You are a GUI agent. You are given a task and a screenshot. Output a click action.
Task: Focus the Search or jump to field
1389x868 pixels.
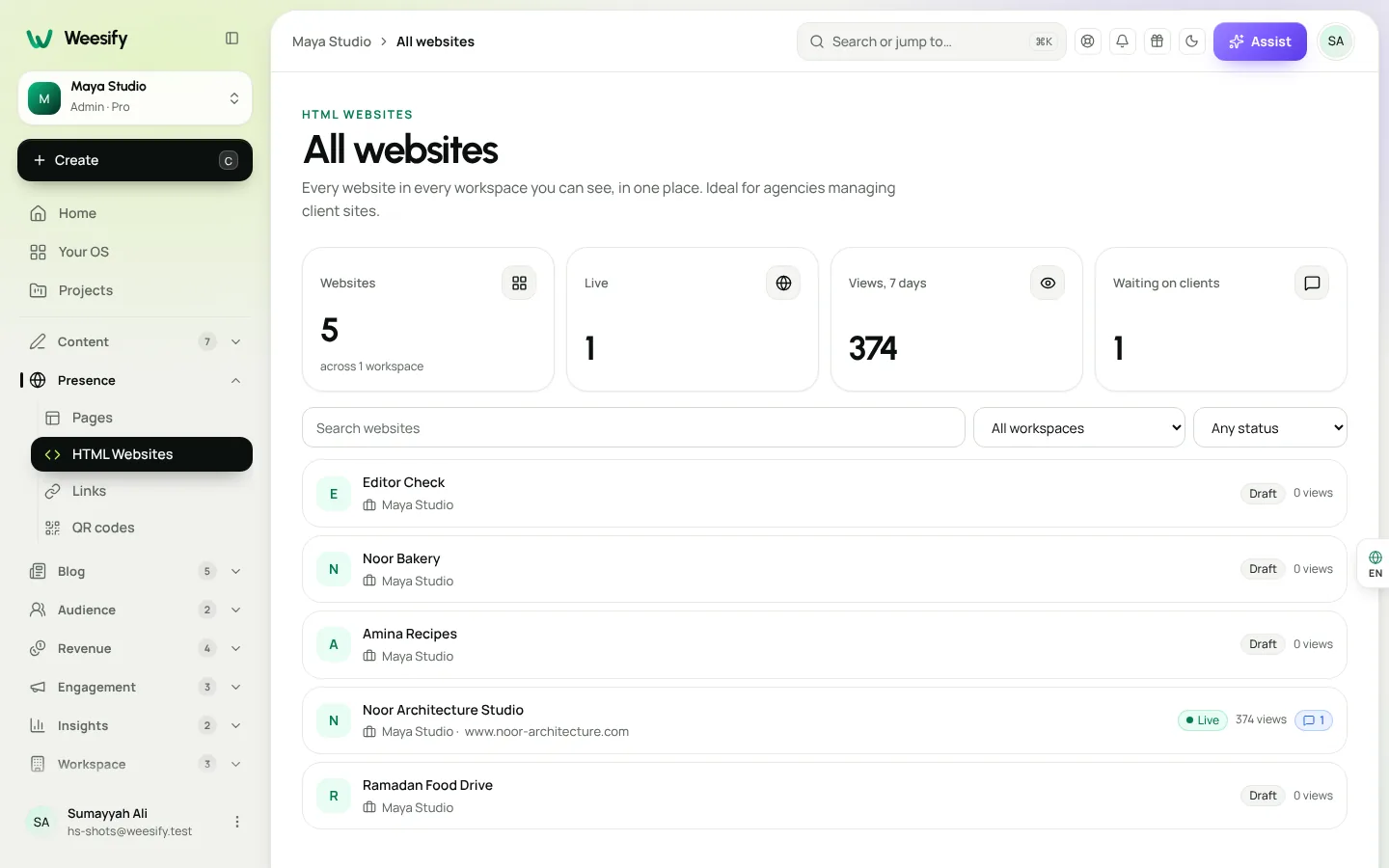tap(932, 41)
